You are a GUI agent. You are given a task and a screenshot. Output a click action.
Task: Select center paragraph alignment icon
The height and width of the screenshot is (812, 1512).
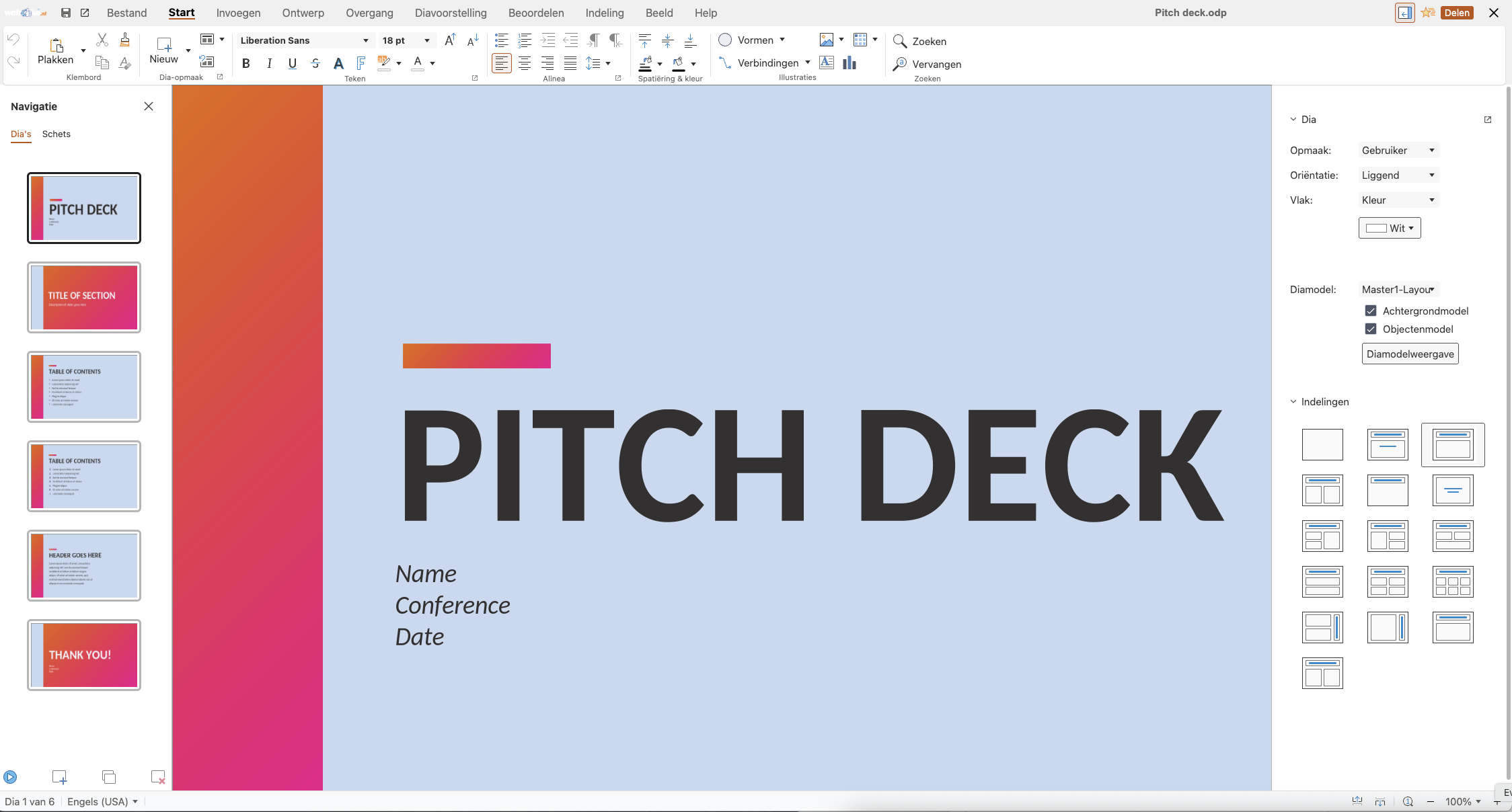(525, 63)
